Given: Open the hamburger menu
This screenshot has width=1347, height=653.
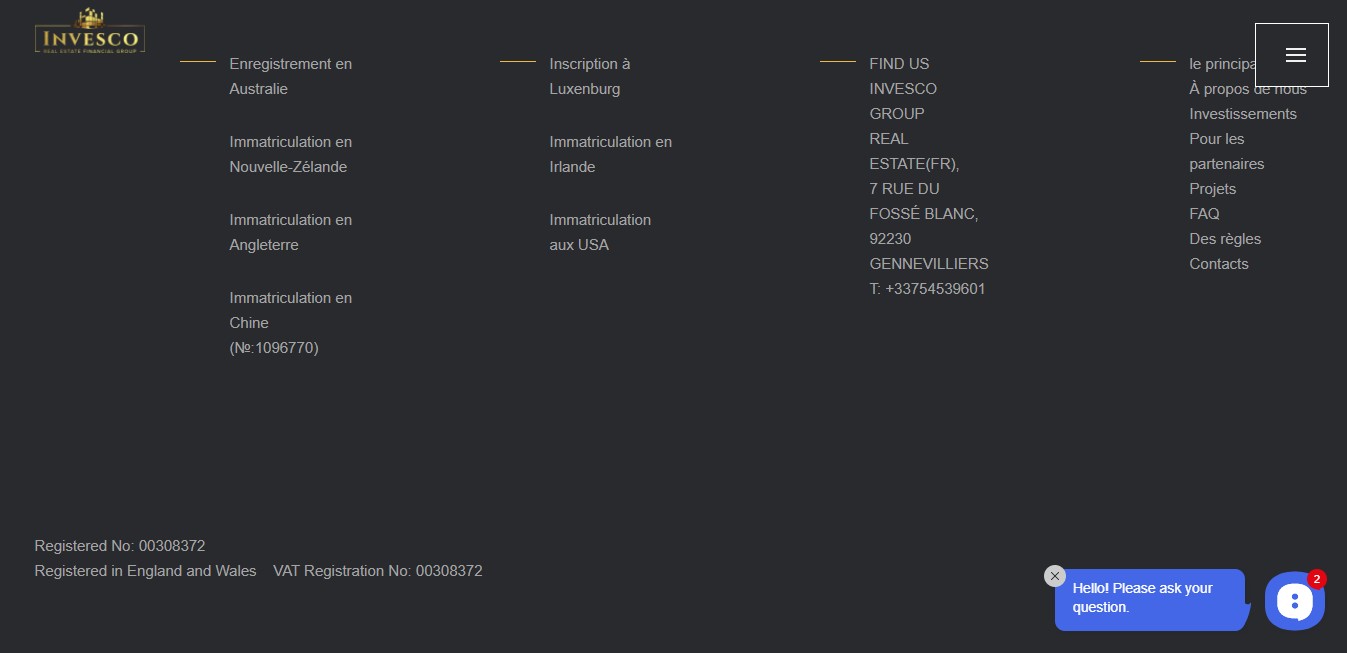Looking at the screenshot, I should click(1291, 55).
